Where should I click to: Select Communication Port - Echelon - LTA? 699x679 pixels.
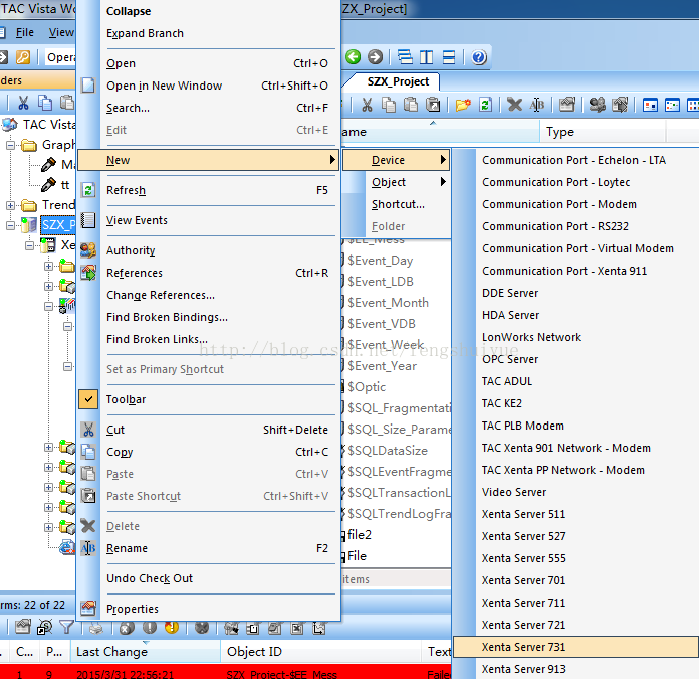point(574,160)
